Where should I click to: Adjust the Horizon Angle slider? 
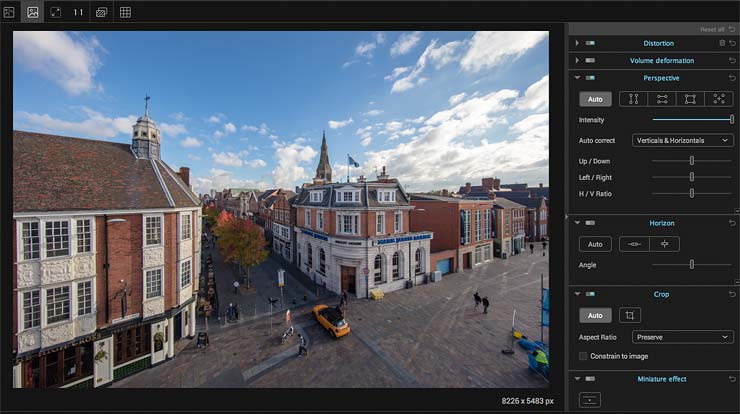[x=692, y=265]
